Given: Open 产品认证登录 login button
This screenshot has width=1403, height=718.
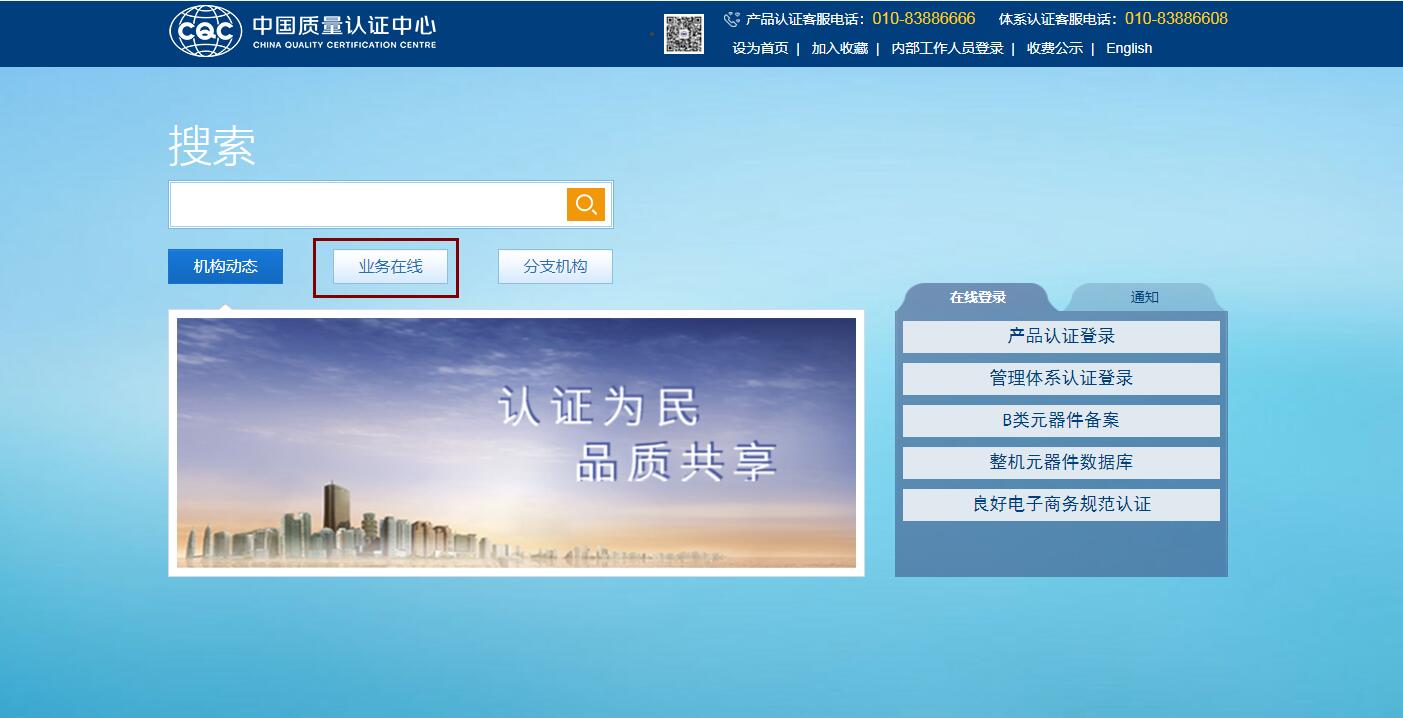Looking at the screenshot, I should click(x=1061, y=337).
